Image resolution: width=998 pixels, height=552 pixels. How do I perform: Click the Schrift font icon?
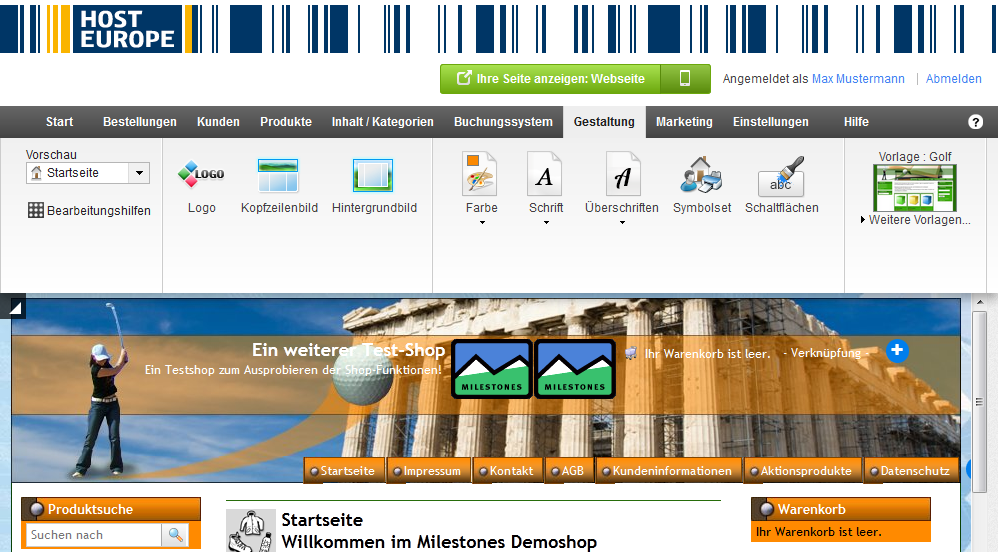(x=545, y=174)
